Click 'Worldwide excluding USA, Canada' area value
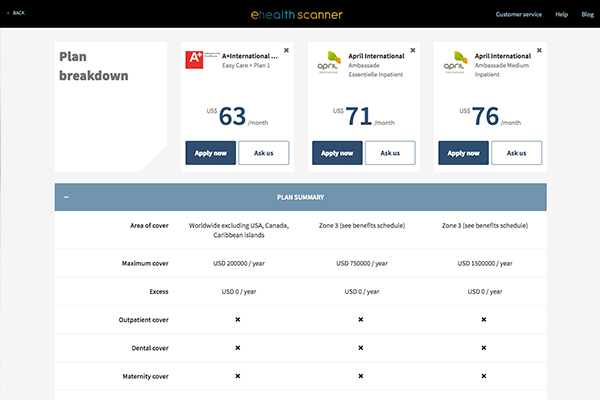This screenshot has height=400, width=600. pyautogui.click(x=239, y=230)
